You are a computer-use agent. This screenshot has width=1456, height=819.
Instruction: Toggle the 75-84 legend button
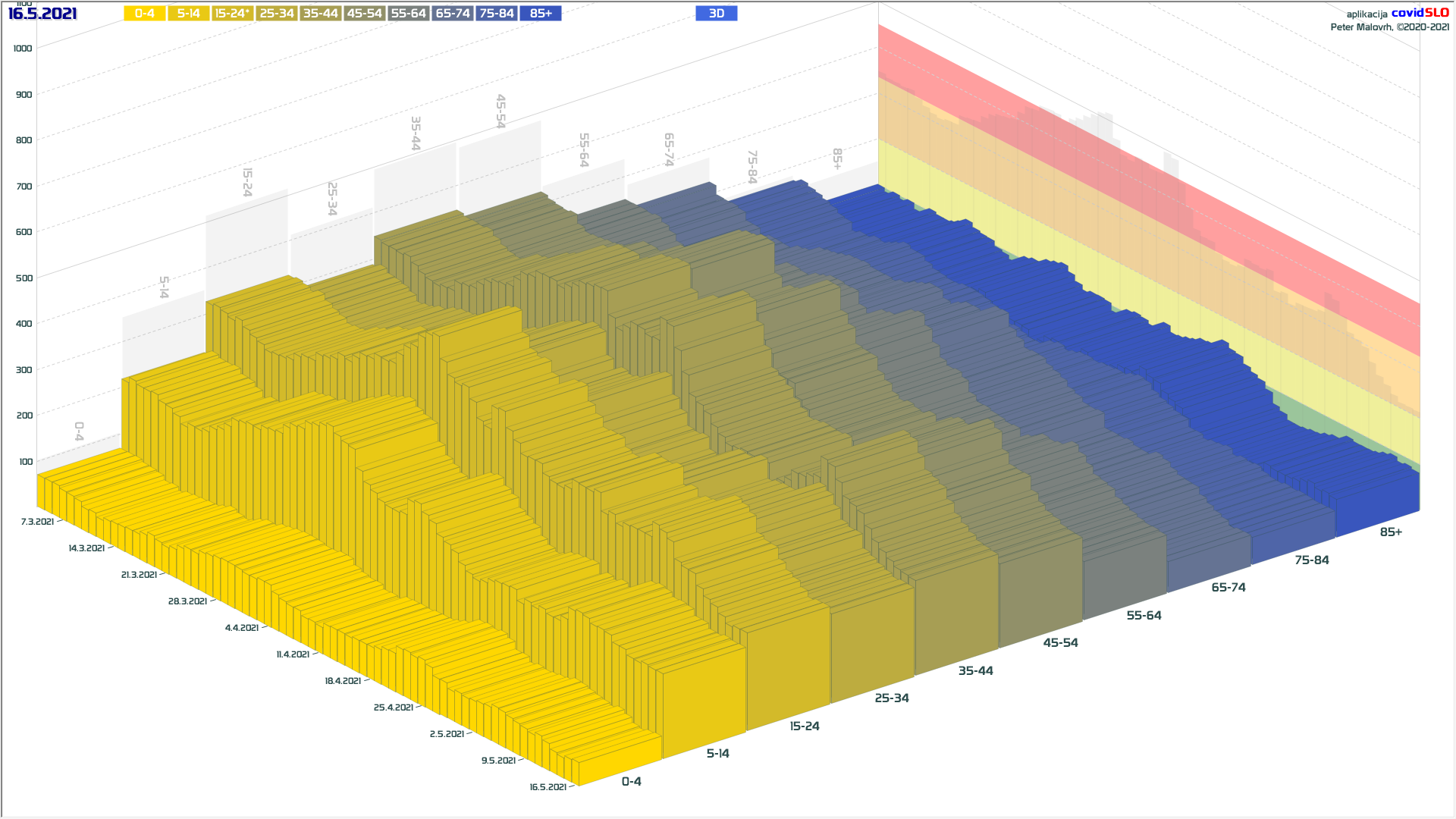(497, 14)
